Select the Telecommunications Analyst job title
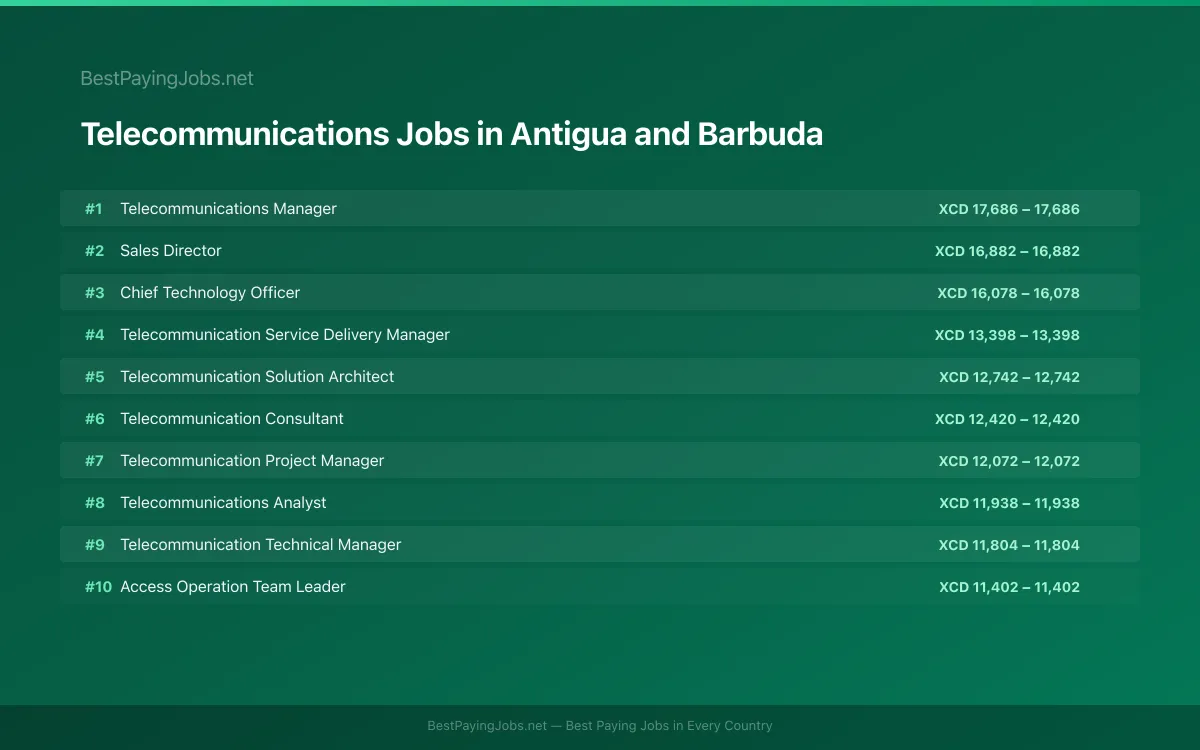This screenshot has width=1200, height=750. [223, 503]
